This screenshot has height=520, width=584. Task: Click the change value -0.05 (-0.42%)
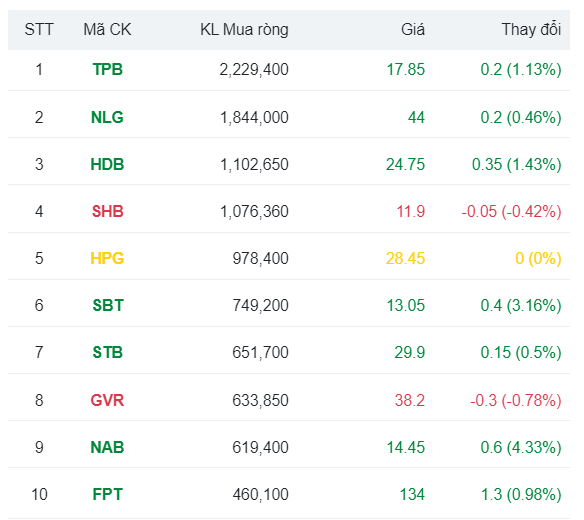point(511,211)
